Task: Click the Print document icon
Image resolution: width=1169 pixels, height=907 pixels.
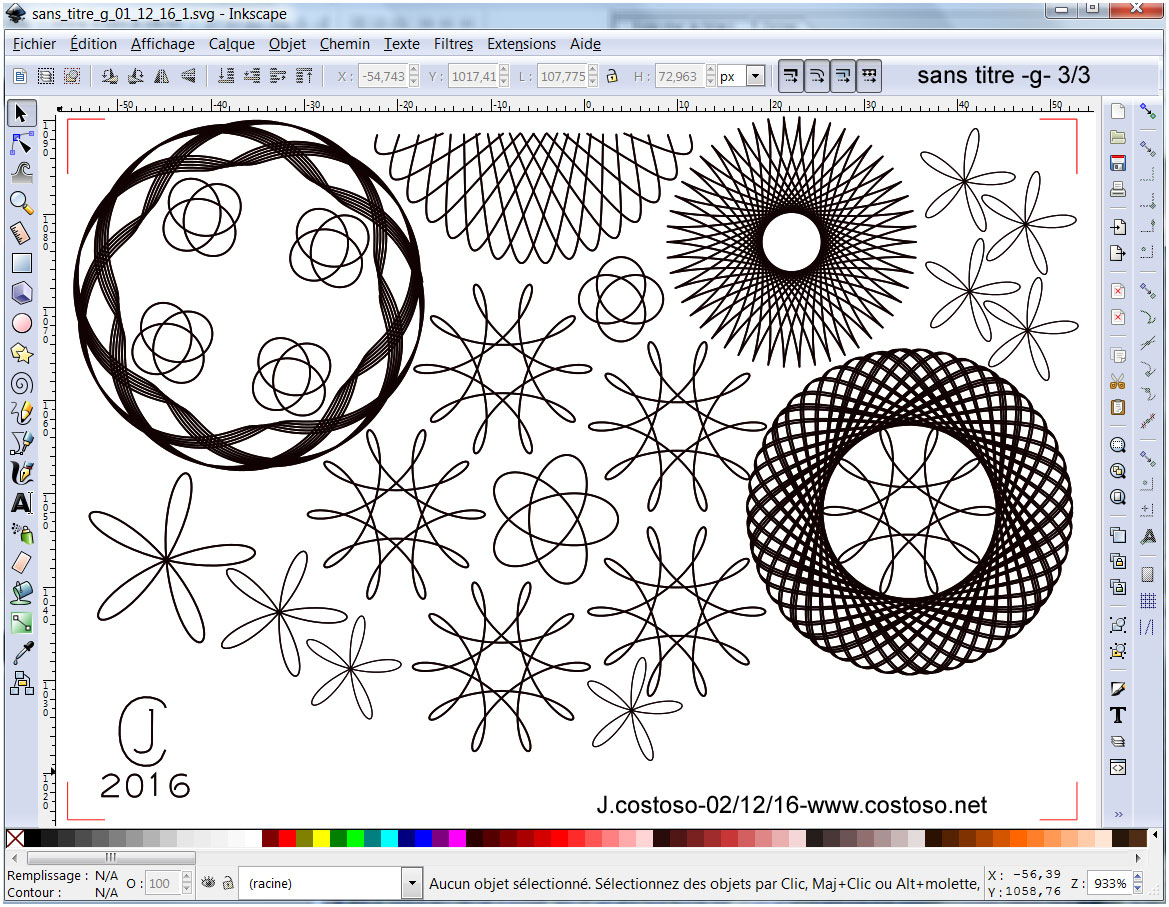Action: [1118, 189]
